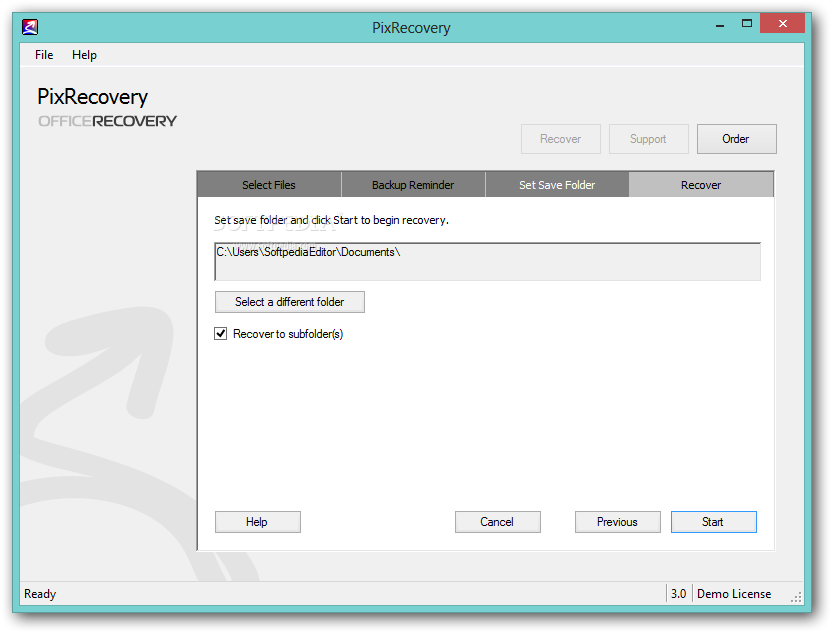Click the Ready status bar text
The image size is (832, 633).
(x=40, y=594)
